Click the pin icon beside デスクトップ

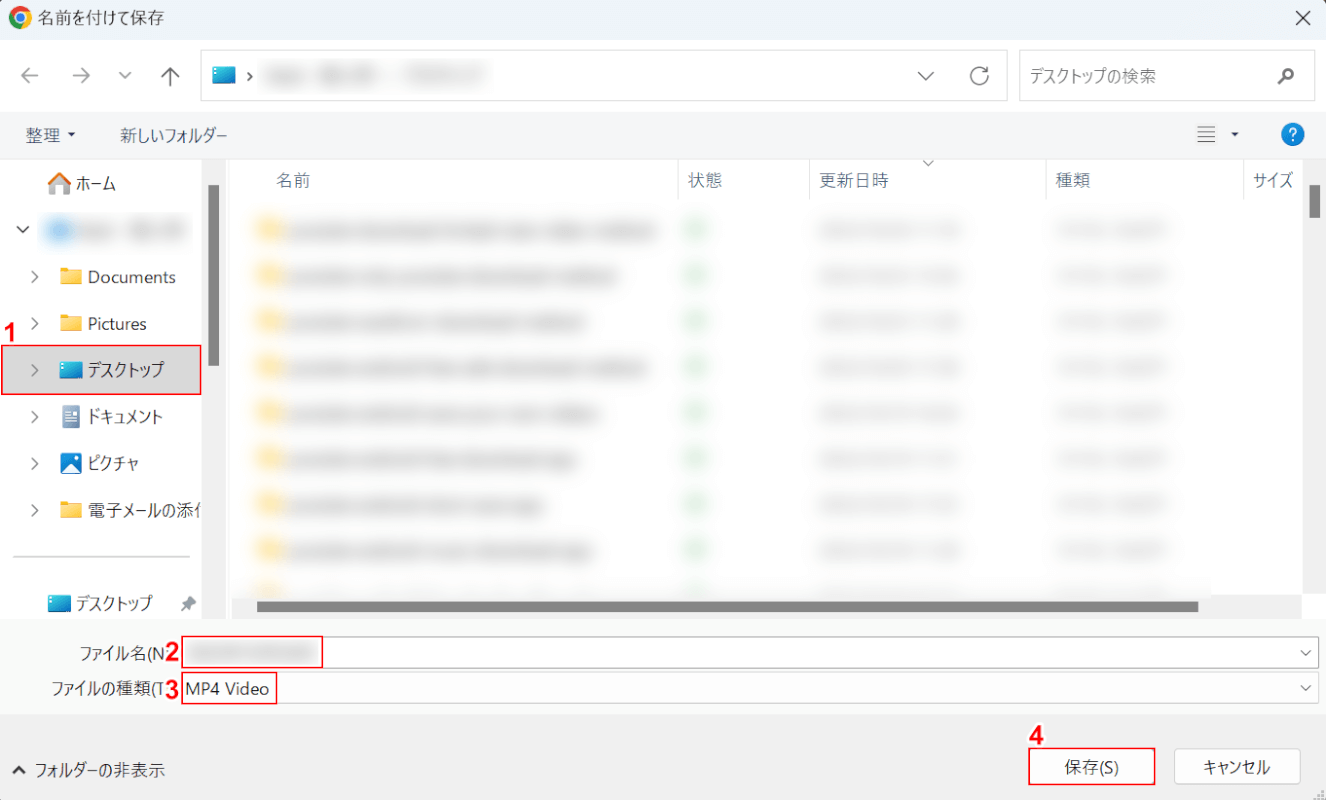(x=188, y=603)
